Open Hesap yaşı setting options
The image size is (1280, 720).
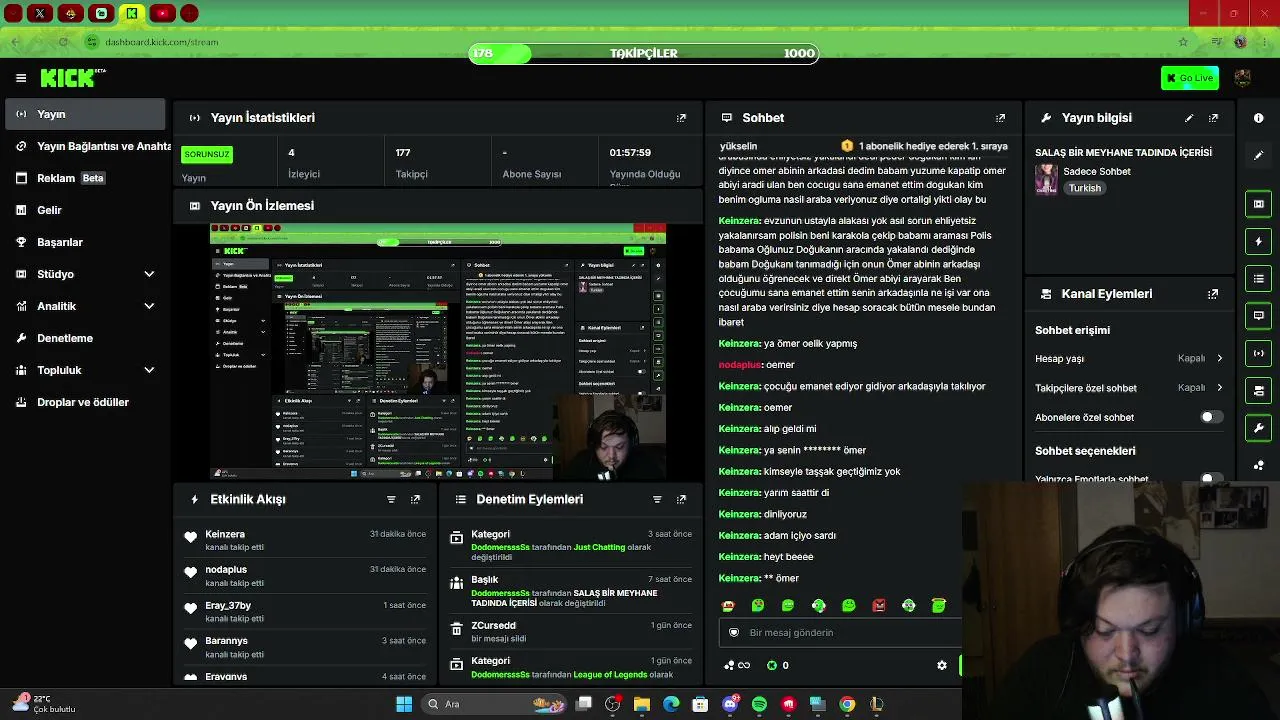1130,358
